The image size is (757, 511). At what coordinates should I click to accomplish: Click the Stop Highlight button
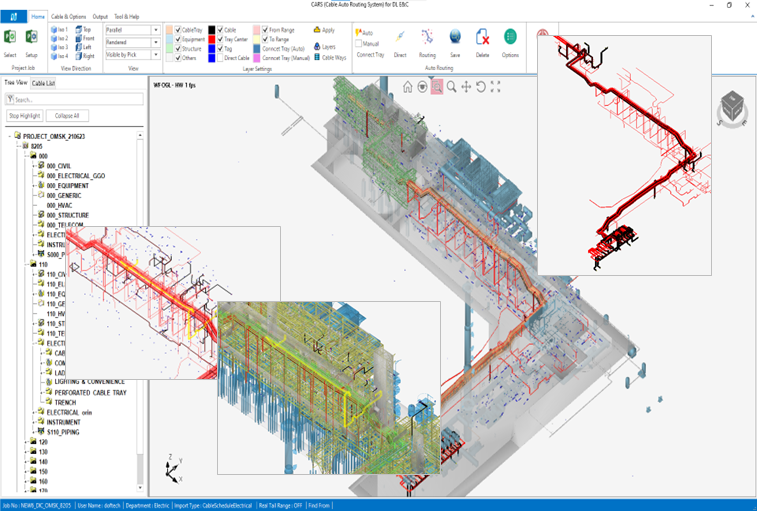point(23,116)
